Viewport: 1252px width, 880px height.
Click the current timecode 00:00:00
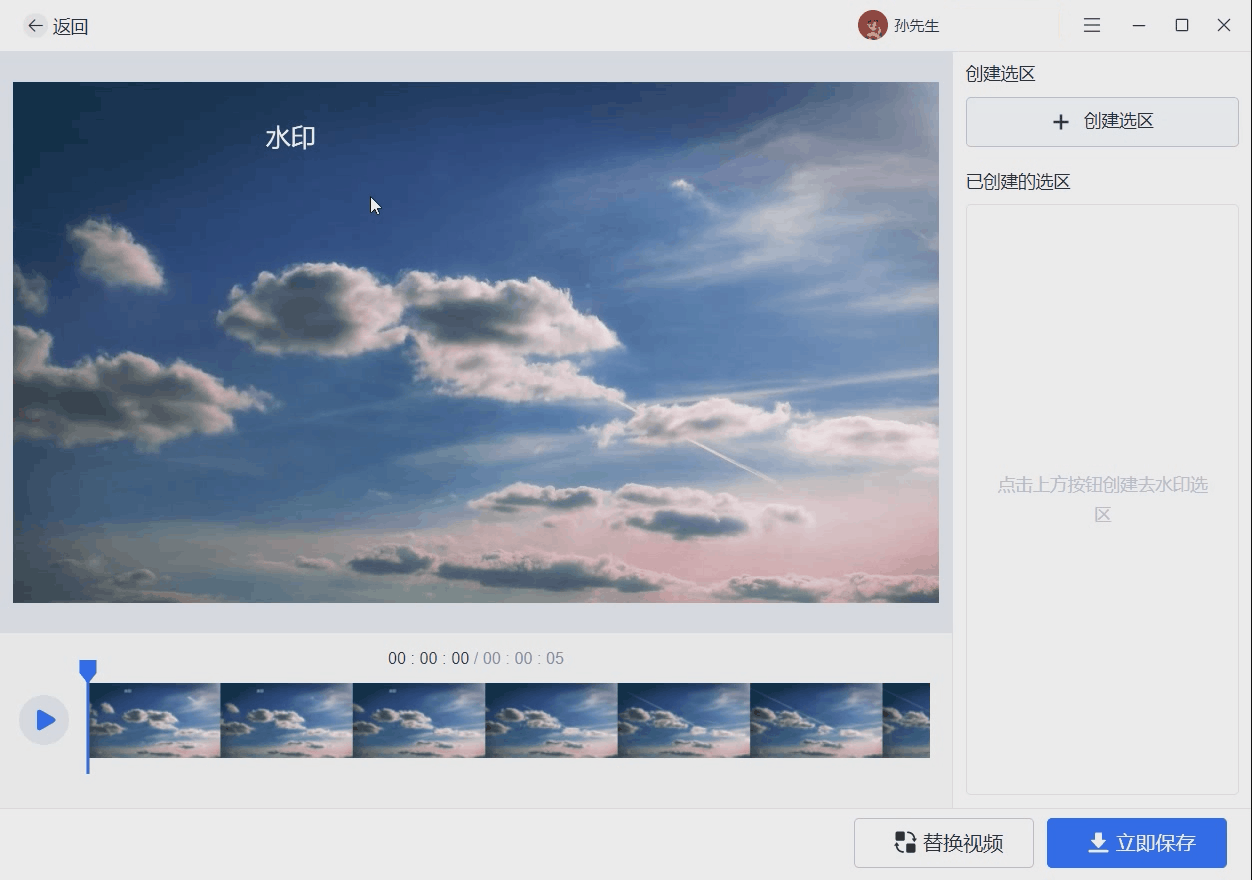[428, 659]
